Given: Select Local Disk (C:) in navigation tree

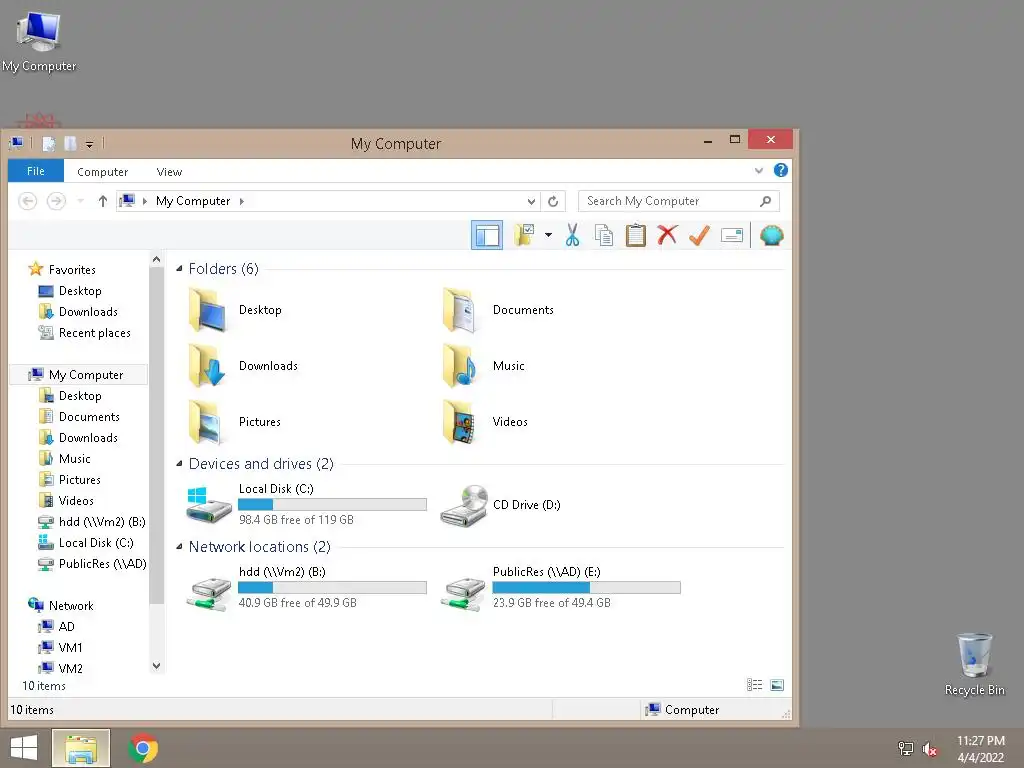Looking at the screenshot, I should (x=96, y=543).
